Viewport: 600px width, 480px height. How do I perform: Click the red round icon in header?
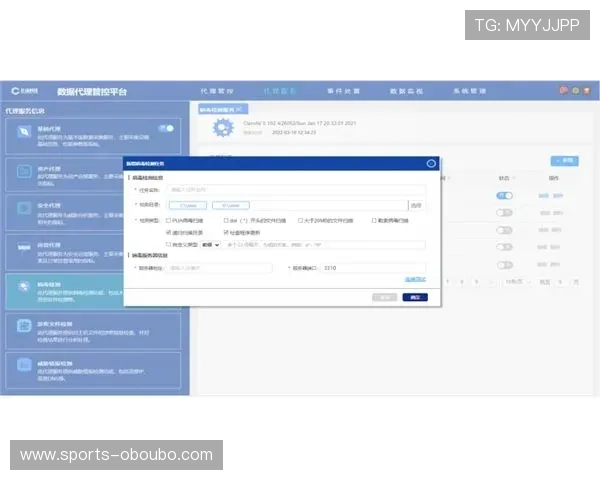(563, 91)
